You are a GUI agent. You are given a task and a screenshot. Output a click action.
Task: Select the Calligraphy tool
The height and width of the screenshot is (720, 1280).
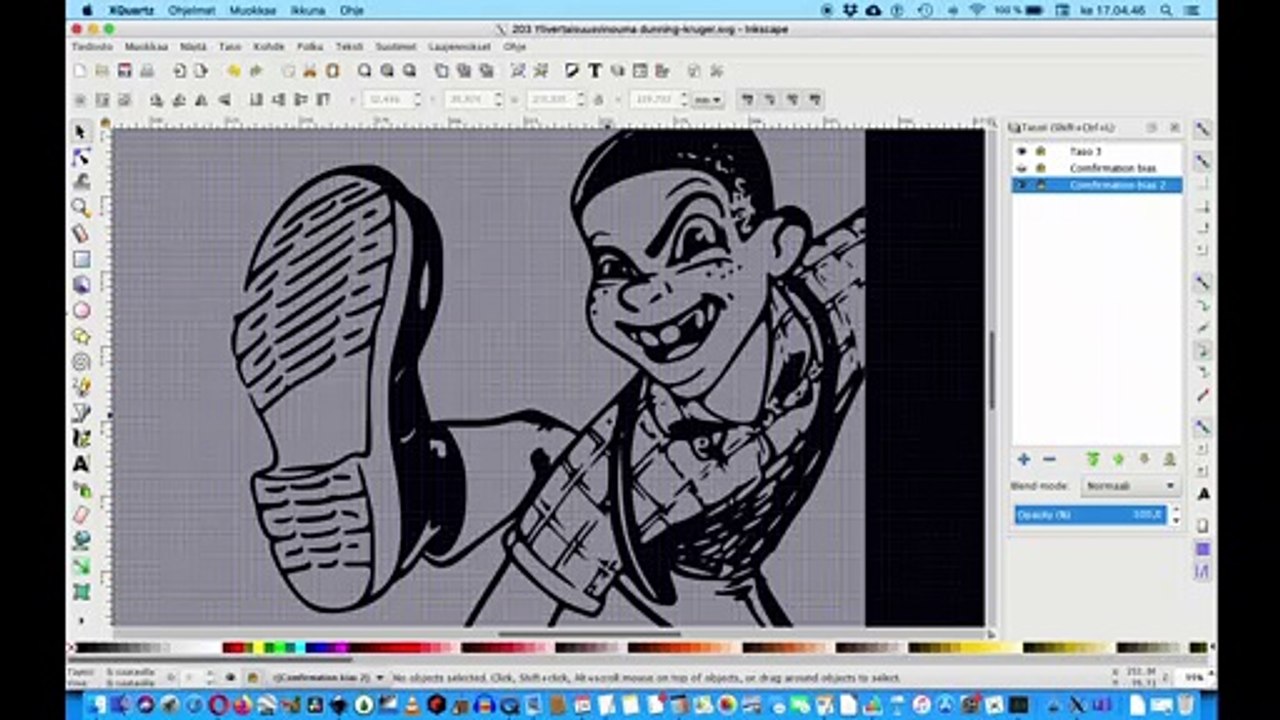[81, 438]
